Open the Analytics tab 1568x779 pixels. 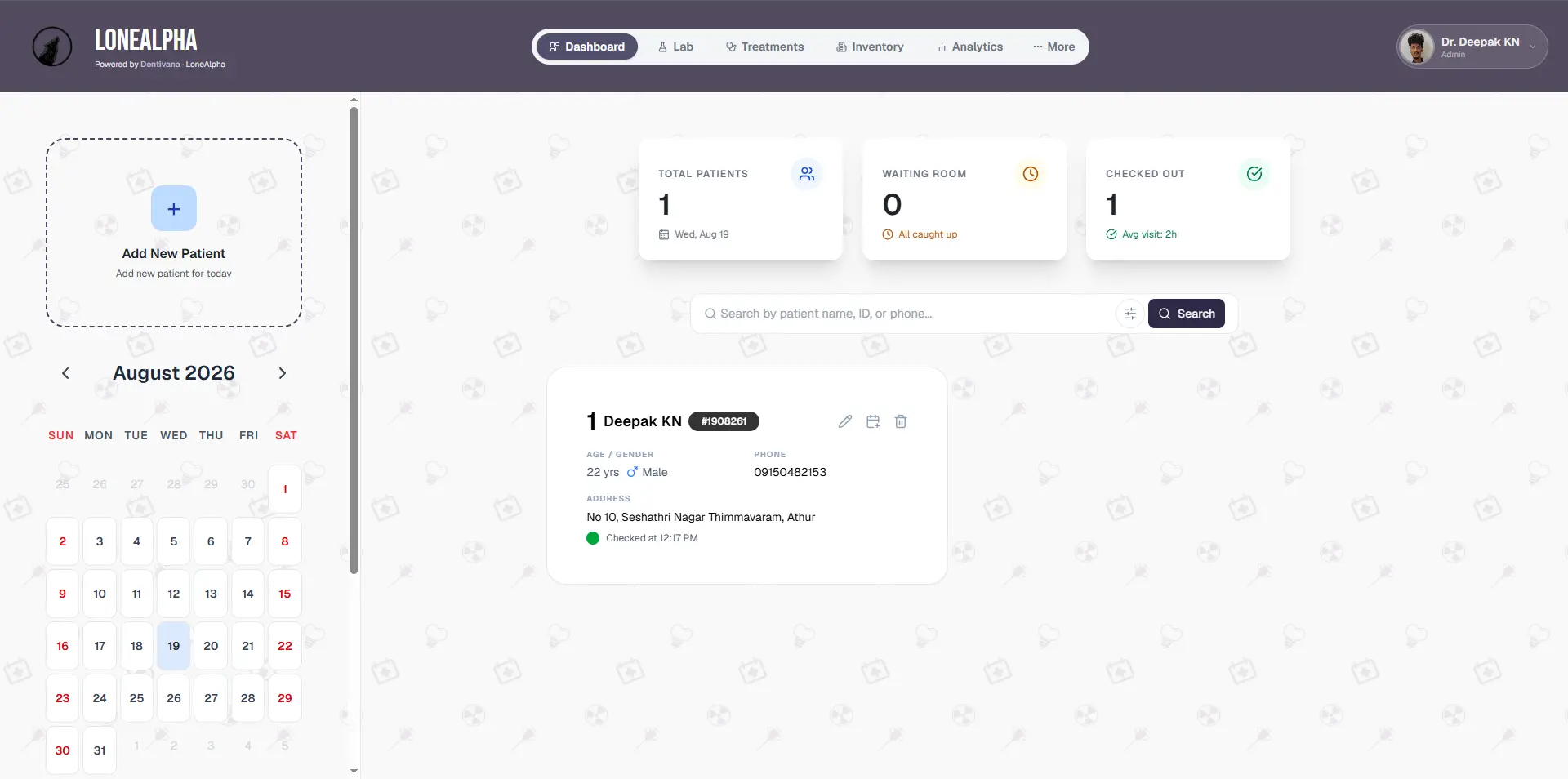[x=969, y=47]
